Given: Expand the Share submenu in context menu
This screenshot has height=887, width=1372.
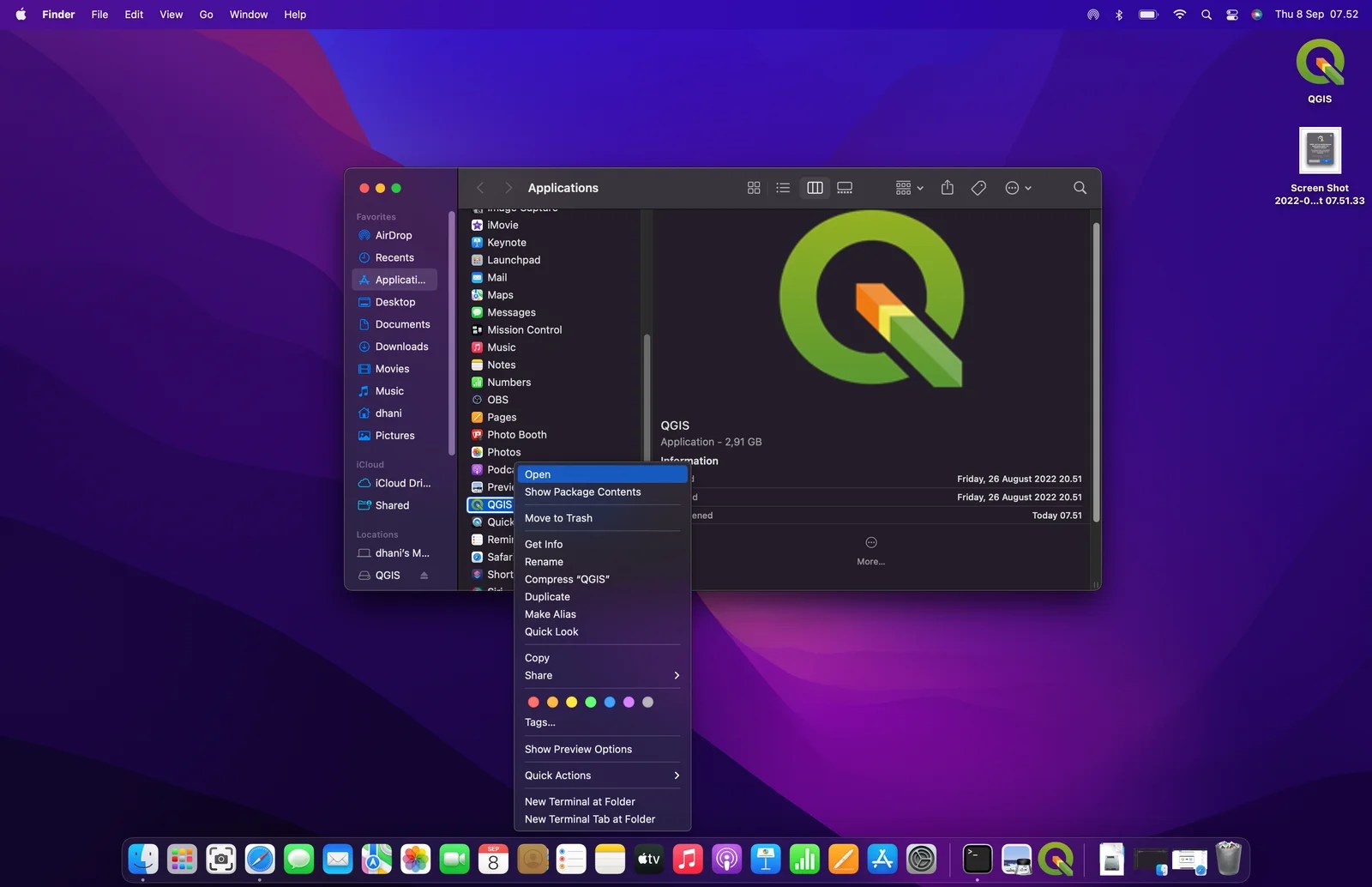Looking at the screenshot, I should [x=602, y=676].
